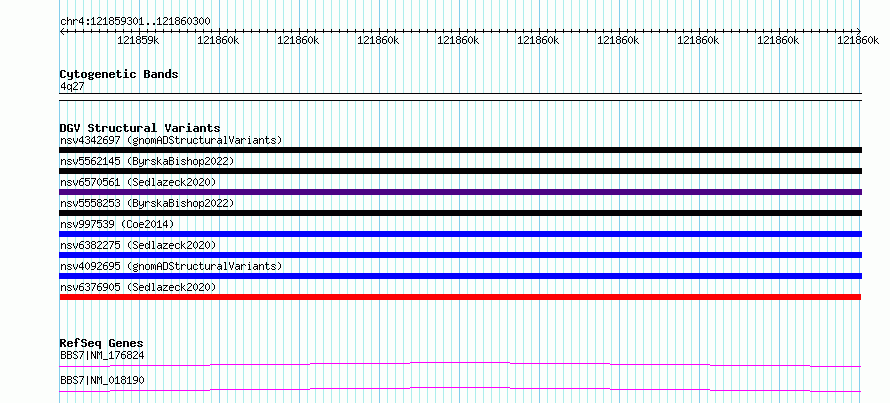Select the blue bar for nsv4092695
This screenshot has height=403, width=890.
[460, 276]
